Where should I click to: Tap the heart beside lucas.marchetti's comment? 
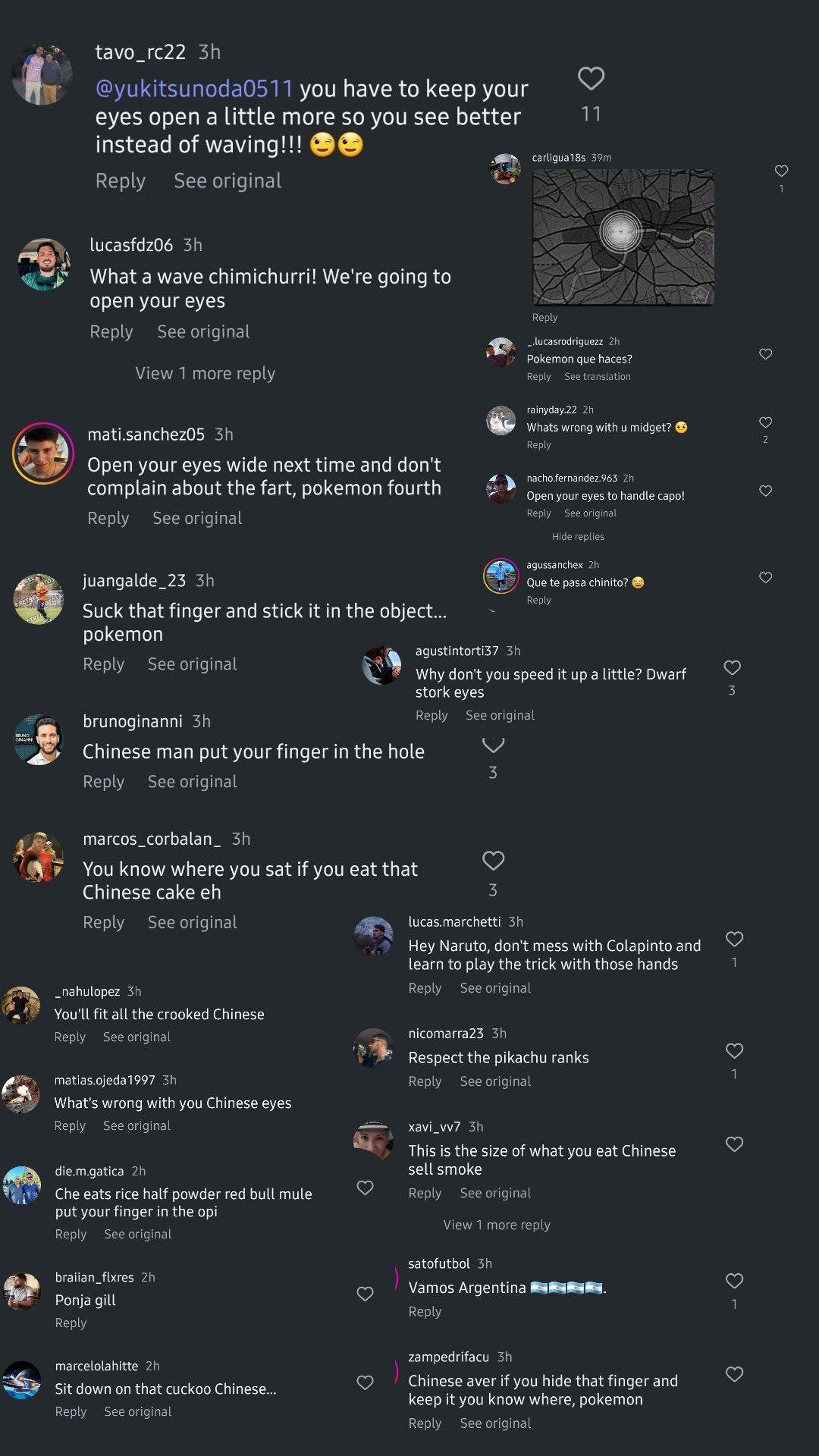[x=734, y=940]
